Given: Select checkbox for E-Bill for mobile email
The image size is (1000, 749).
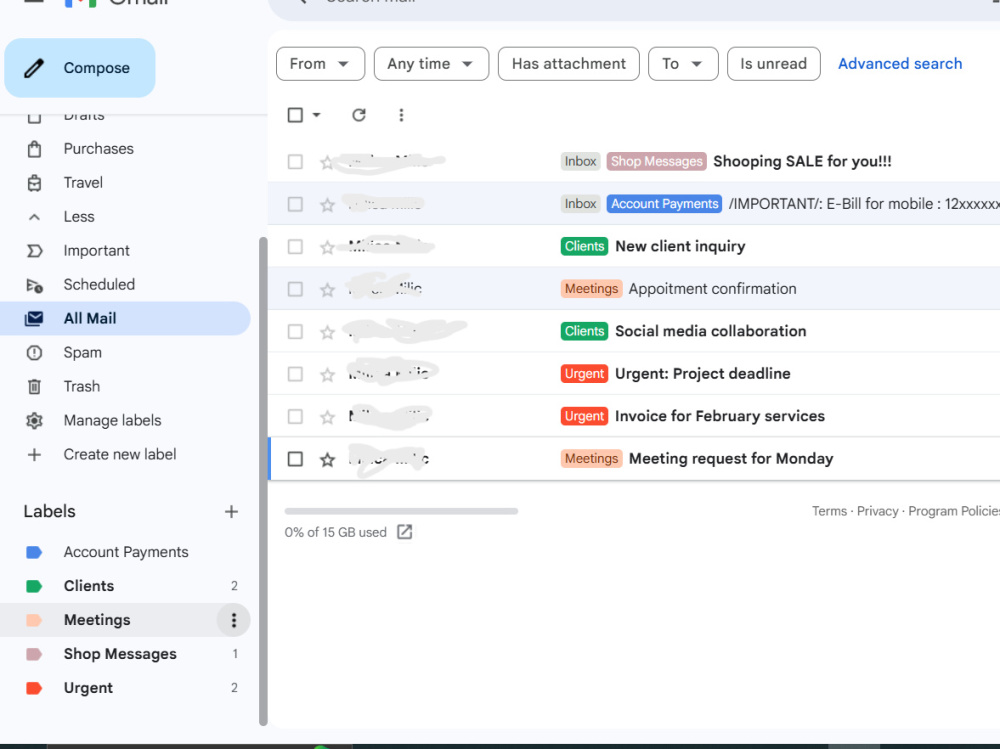Looking at the screenshot, I should click(295, 204).
